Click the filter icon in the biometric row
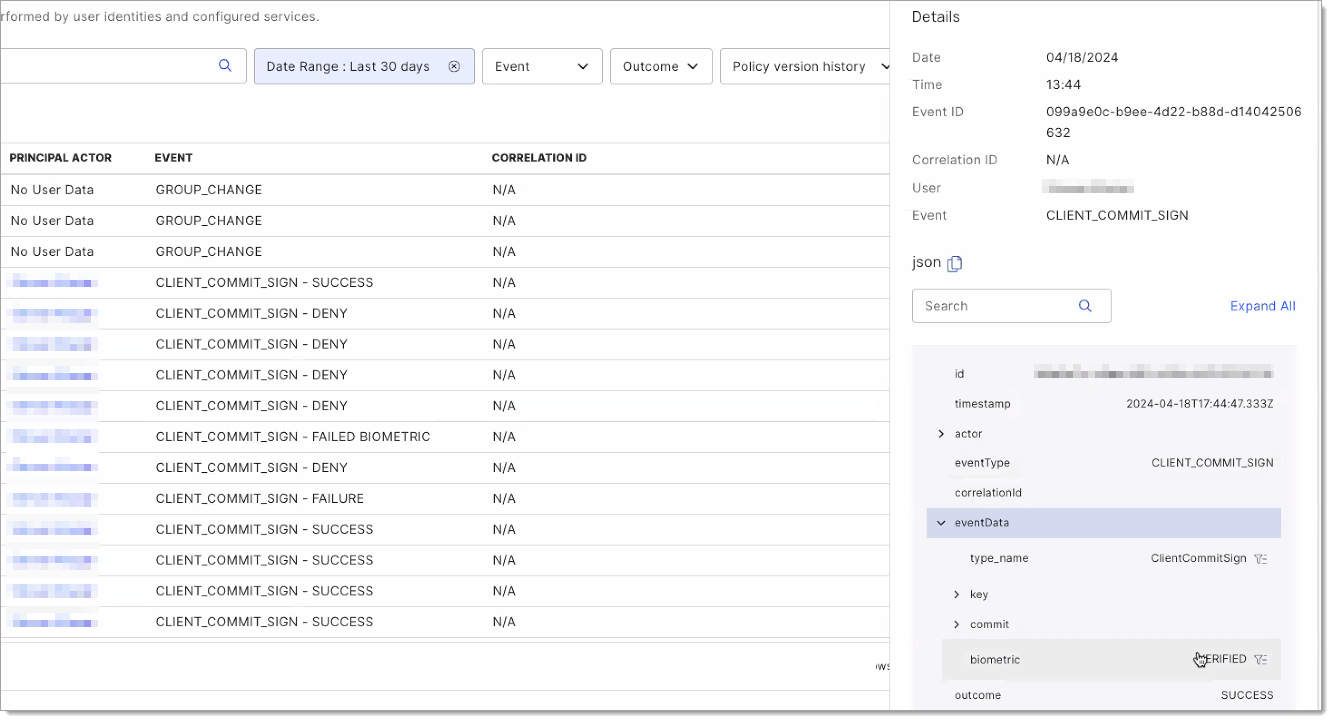The width and height of the screenshot is (1332, 721). pos(1261,660)
